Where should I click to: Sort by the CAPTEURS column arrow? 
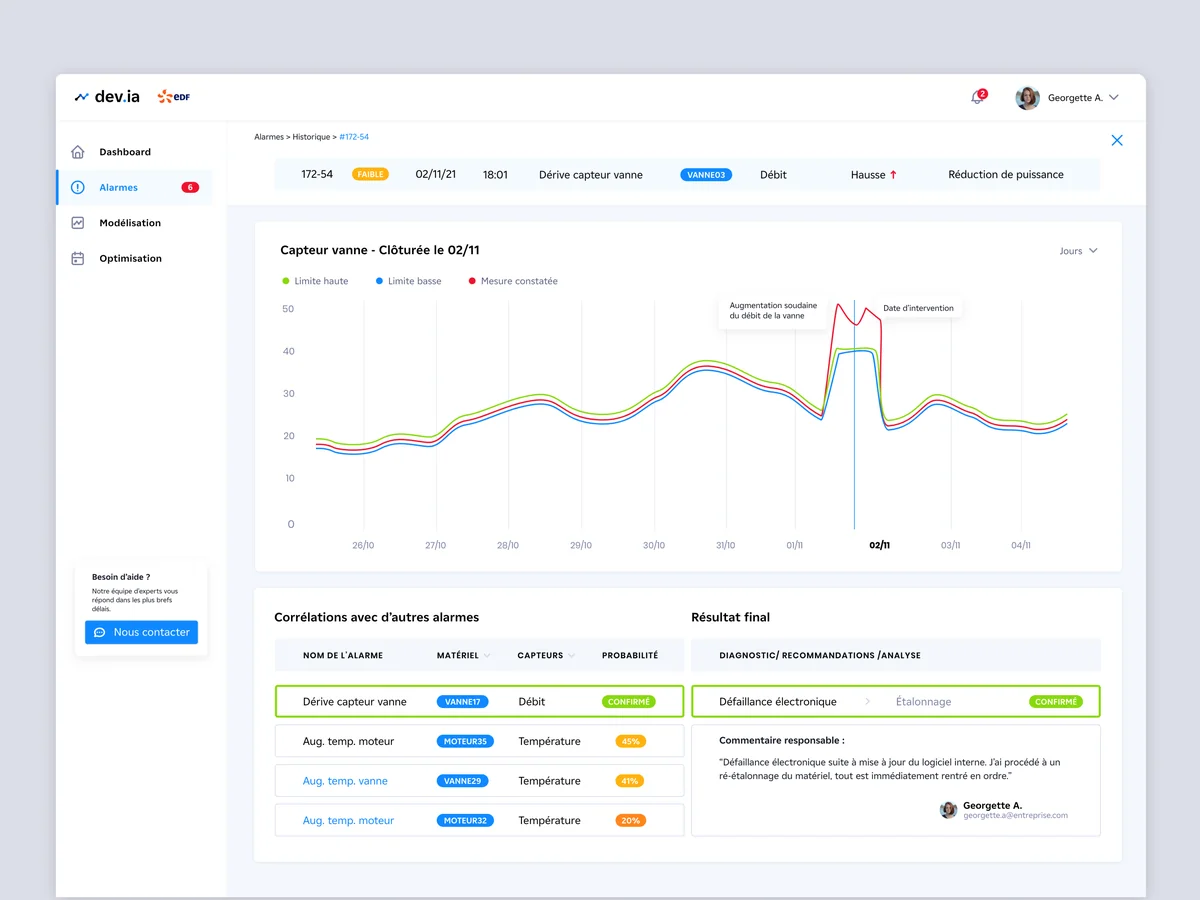571,656
